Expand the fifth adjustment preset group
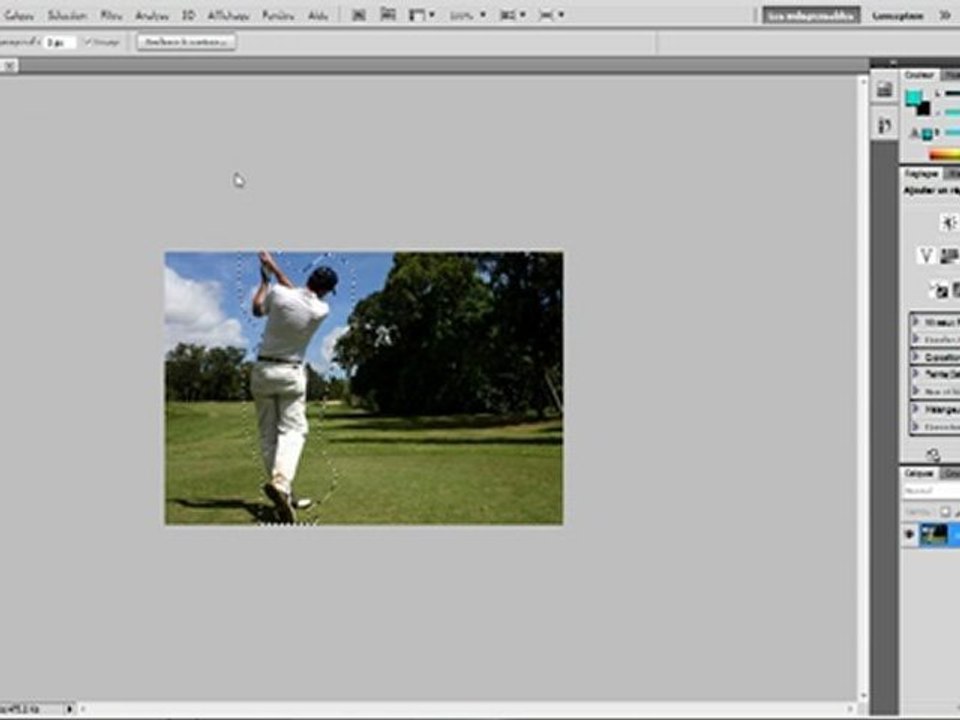 (917, 391)
